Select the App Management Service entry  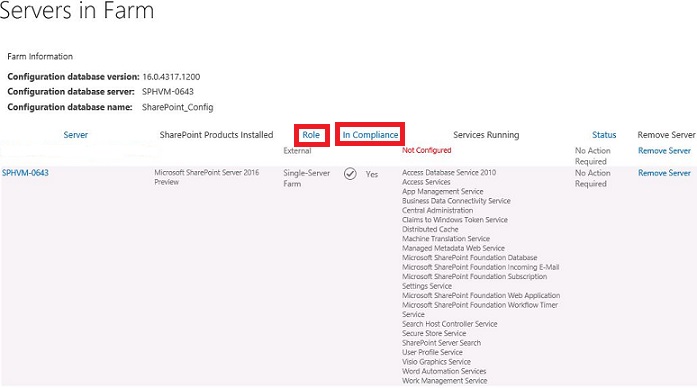443,192
